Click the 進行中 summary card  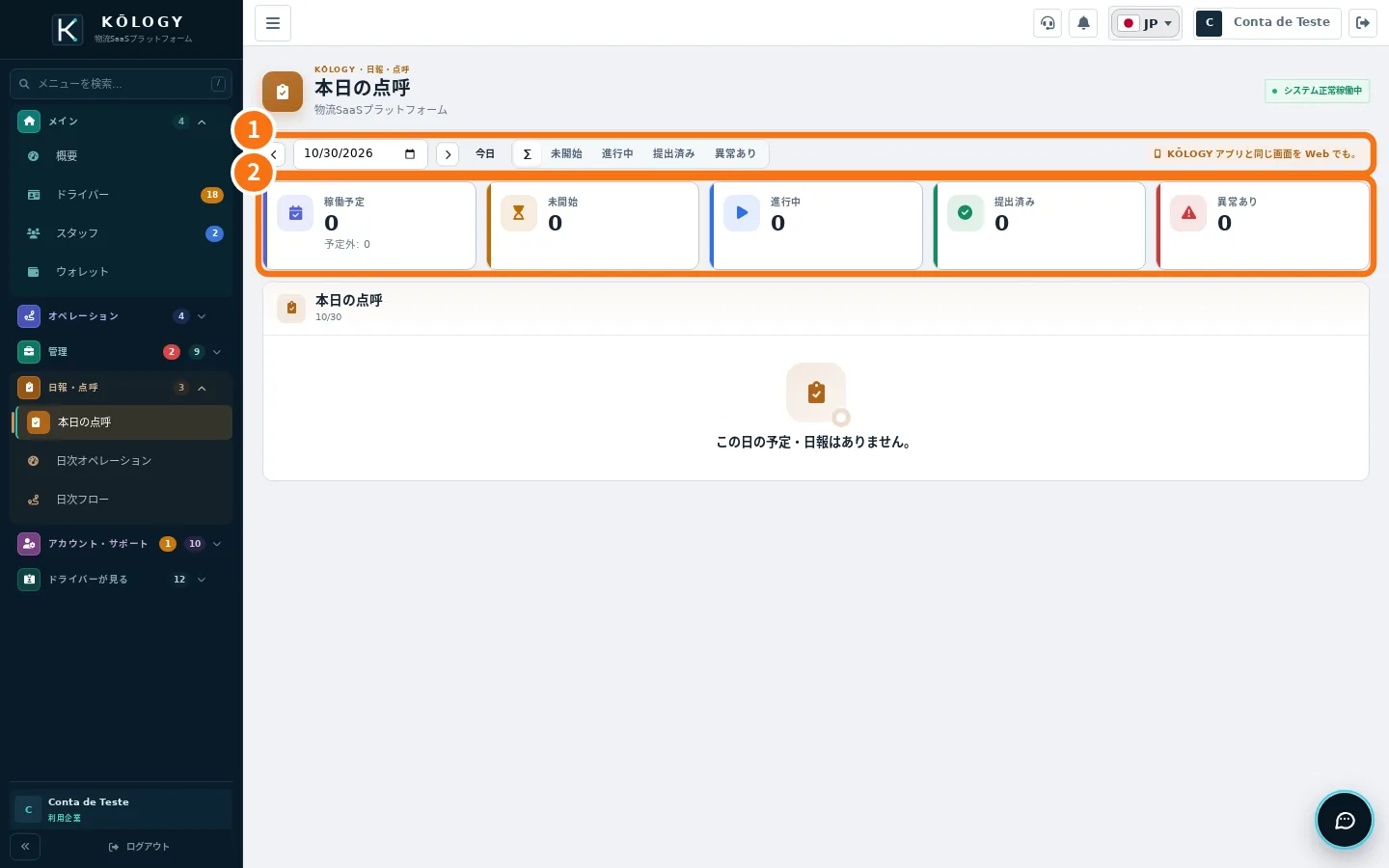816,226
